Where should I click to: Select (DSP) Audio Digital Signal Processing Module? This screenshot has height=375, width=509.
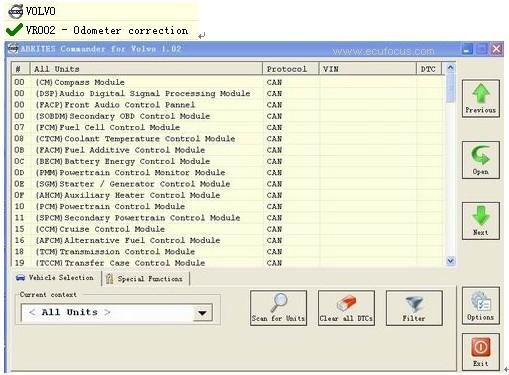point(228,93)
